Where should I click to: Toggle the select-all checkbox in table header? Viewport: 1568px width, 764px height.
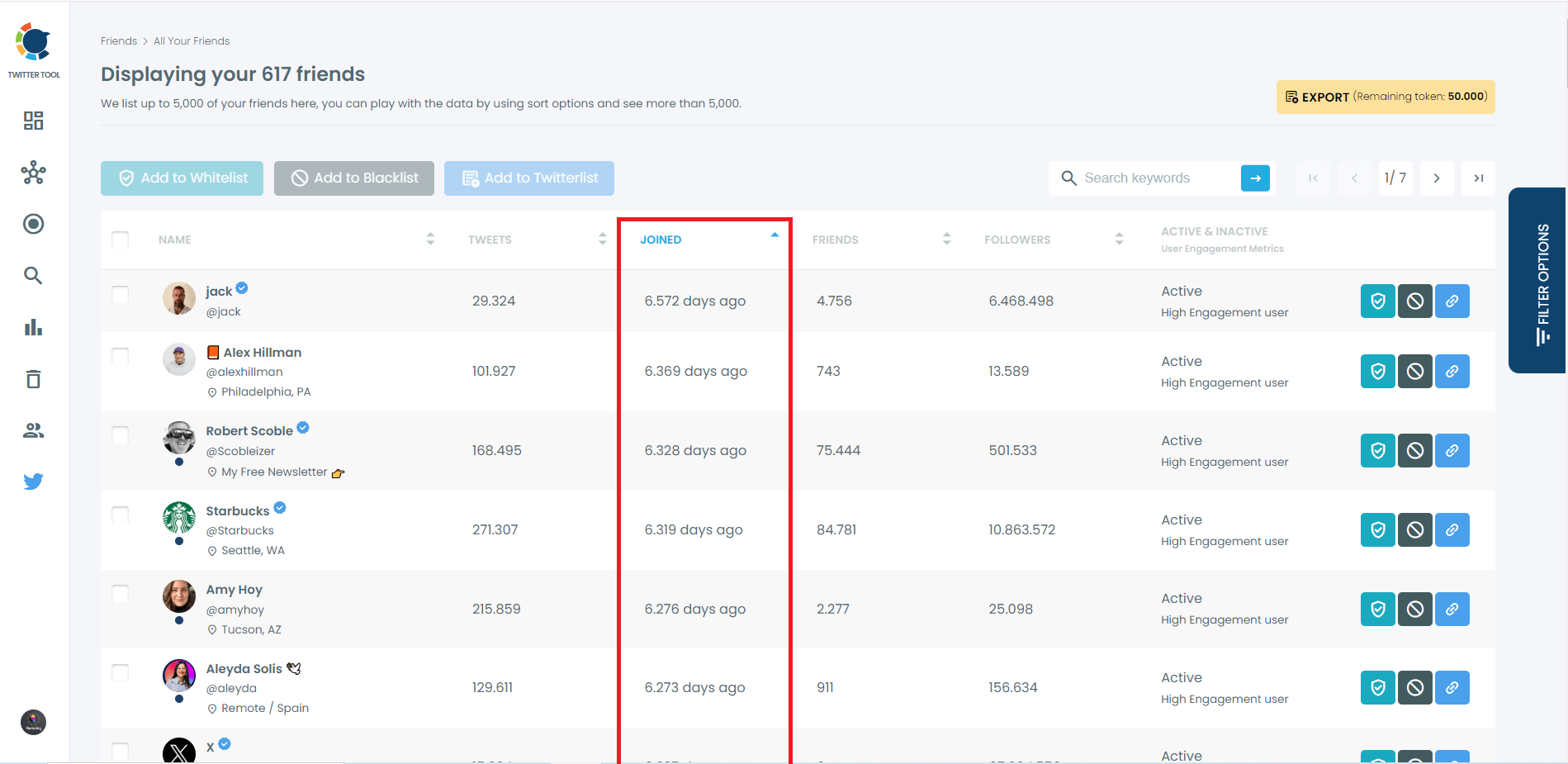coord(121,240)
